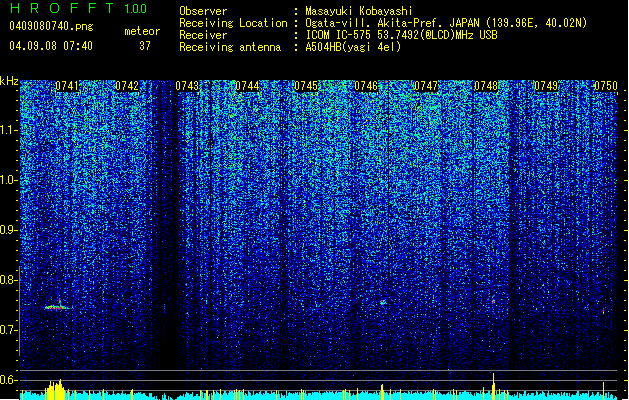This screenshot has width=629, height=400.
Task: Click the kHz axis unit label
Action: coord(9,81)
